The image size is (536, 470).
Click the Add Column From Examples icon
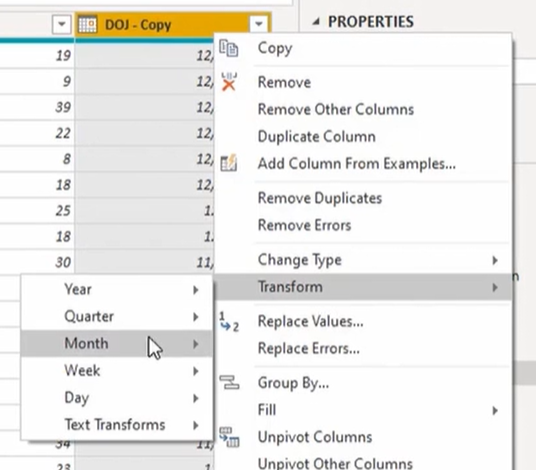[228, 163]
